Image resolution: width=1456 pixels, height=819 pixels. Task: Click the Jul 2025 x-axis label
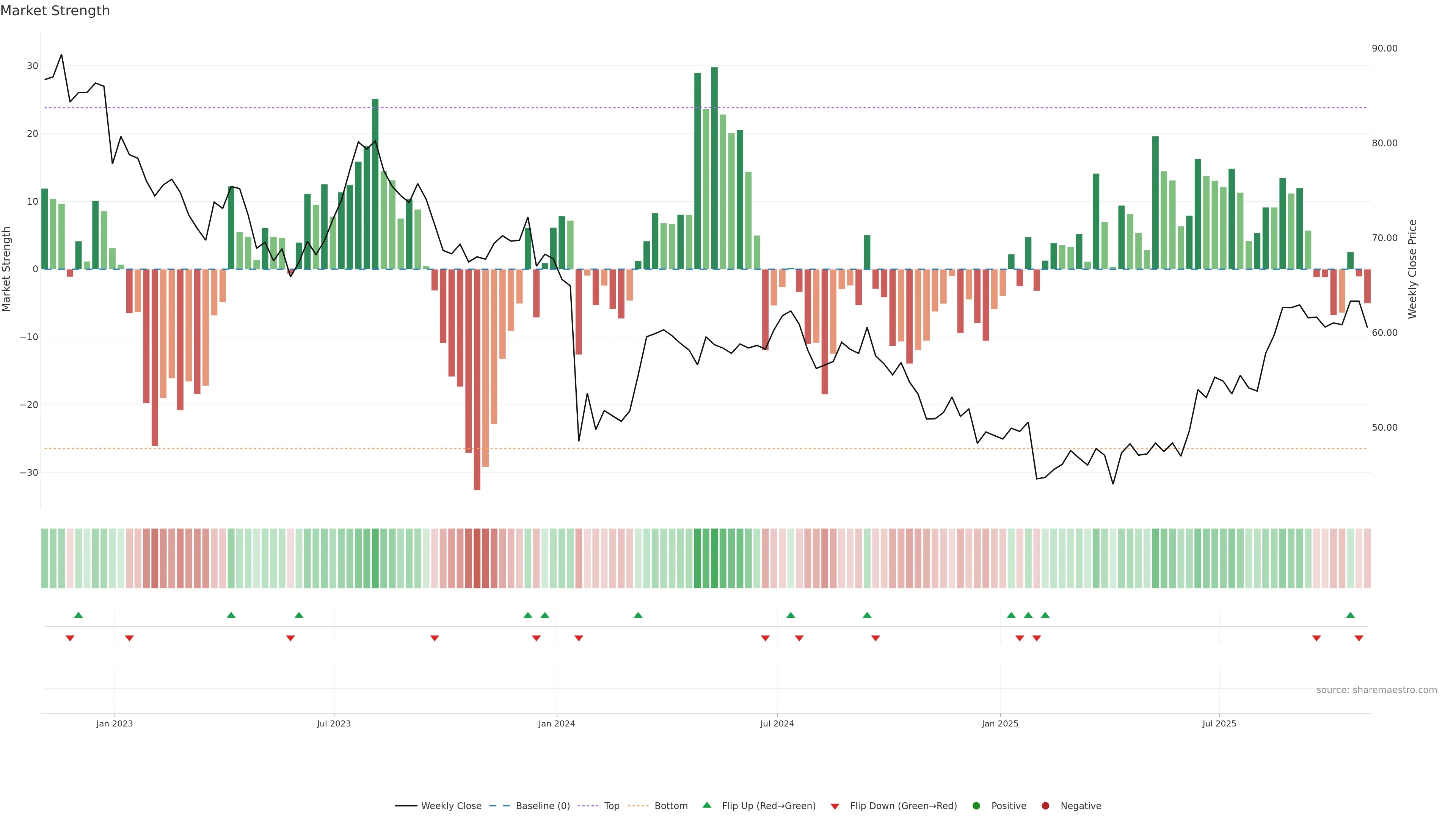(x=1219, y=723)
